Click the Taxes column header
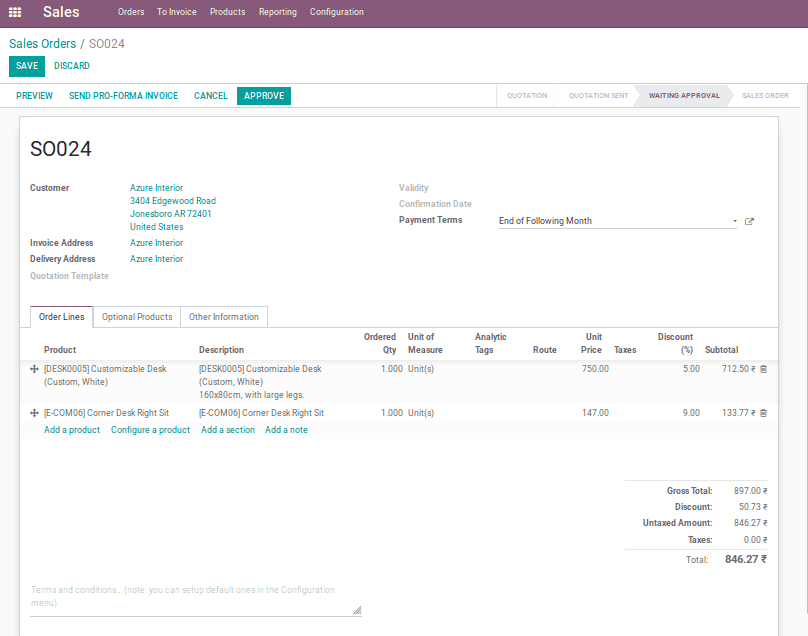The height and width of the screenshot is (636, 808). pyautogui.click(x=625, y=350)
